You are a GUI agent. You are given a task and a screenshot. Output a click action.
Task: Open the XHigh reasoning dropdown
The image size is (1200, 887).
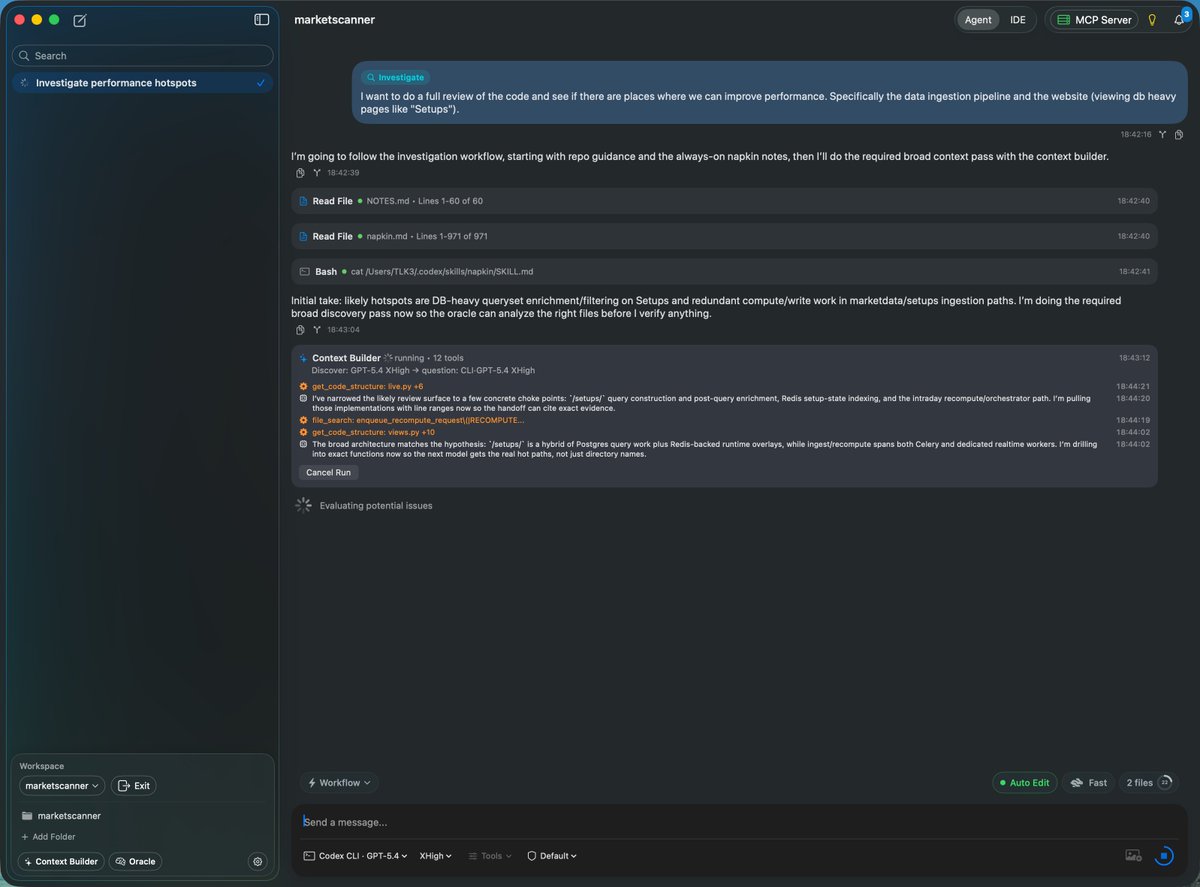pyautogui.click(x=436, y=856)
